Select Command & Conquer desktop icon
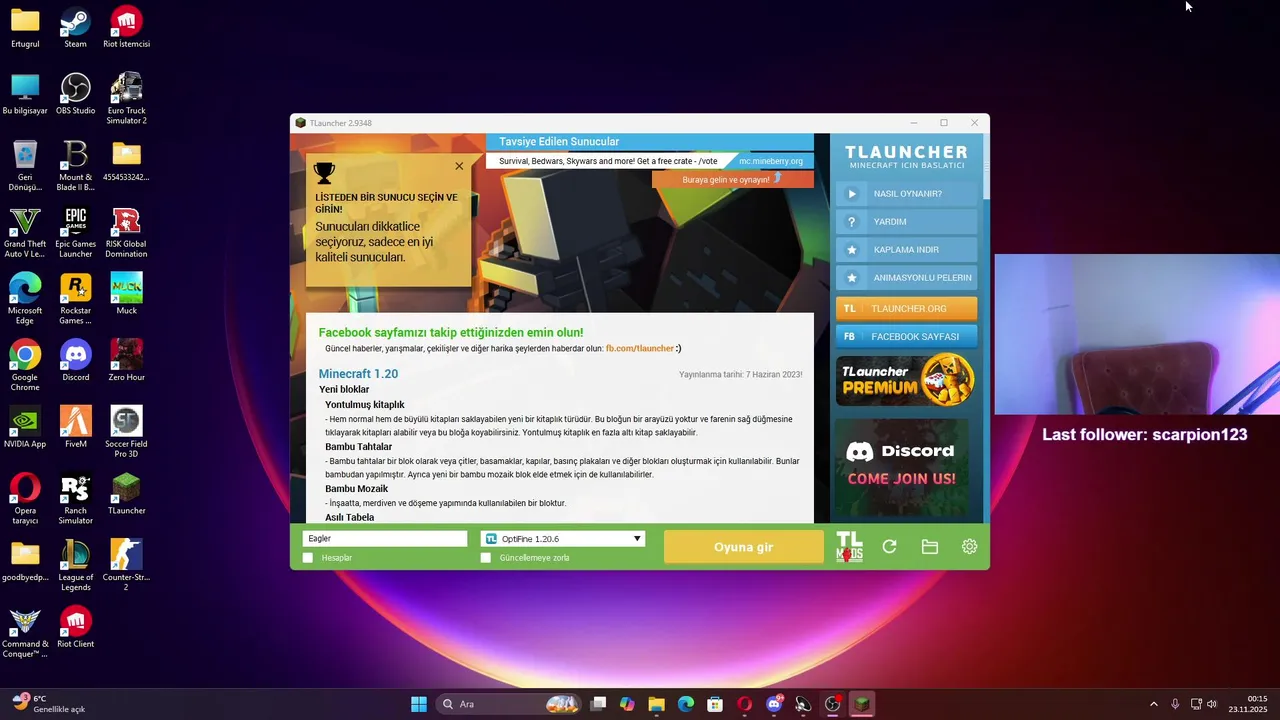1280x720 pixels. (x=25, y=633)
